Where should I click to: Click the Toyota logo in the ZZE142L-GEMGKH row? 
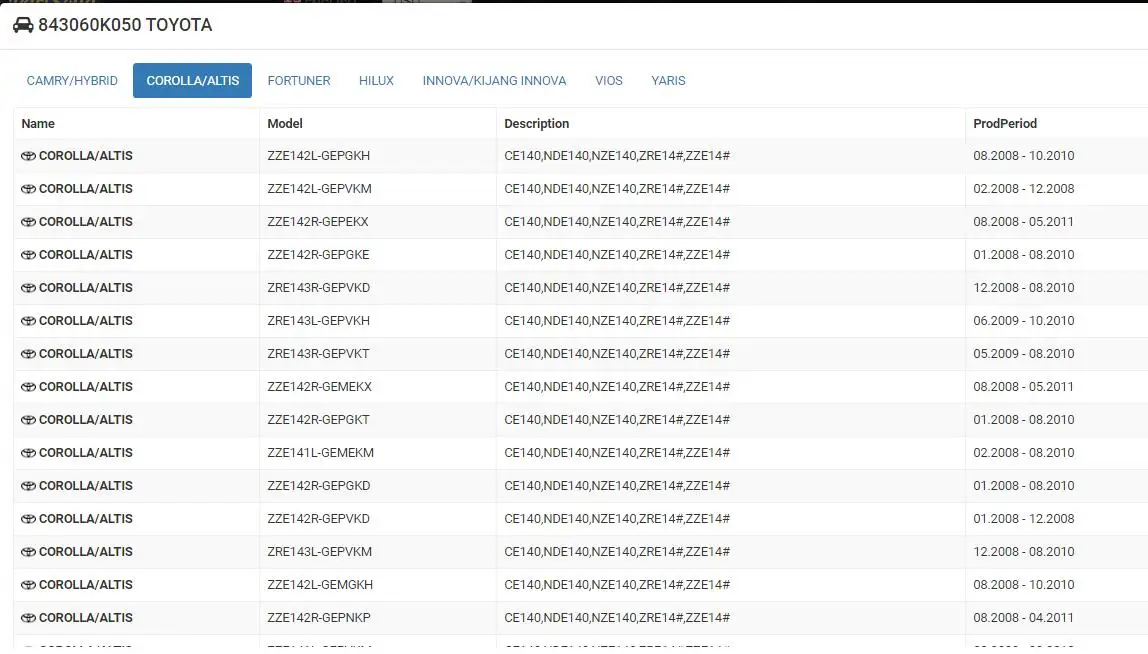pos(29,584)
